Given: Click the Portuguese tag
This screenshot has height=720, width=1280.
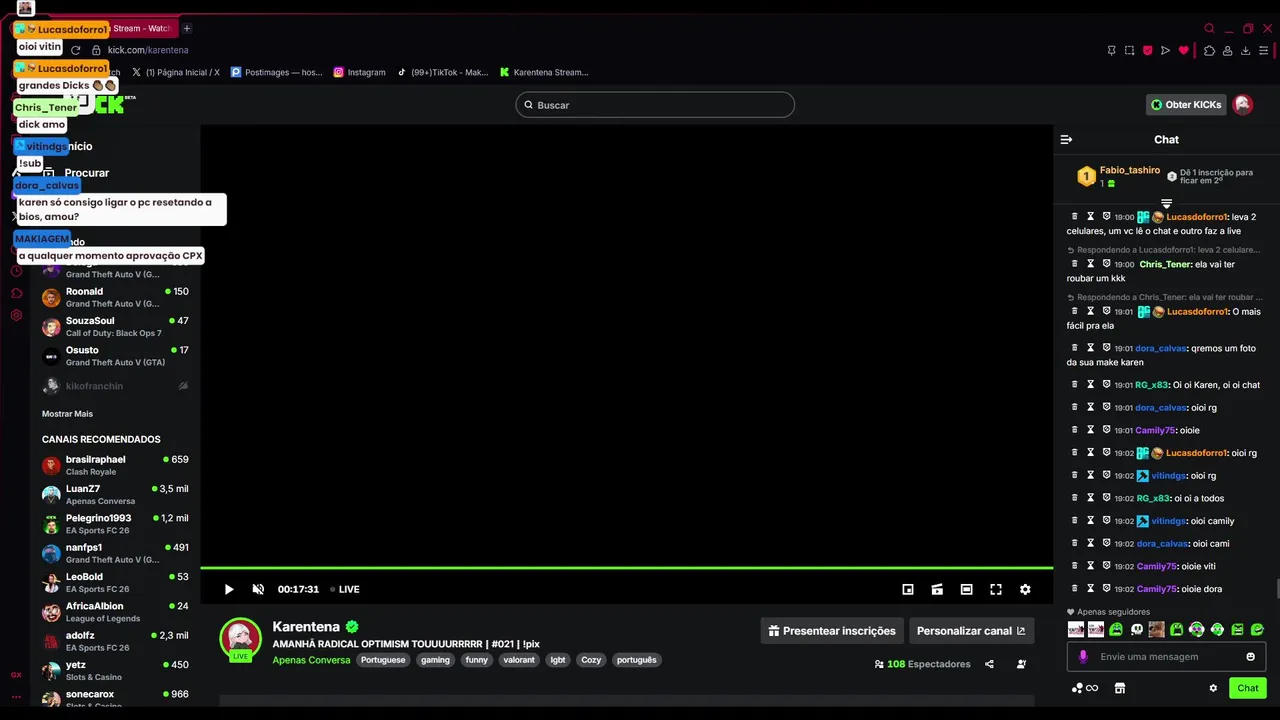Looking at the screenshot, I should pyautogui.click(x=383, y=660).
